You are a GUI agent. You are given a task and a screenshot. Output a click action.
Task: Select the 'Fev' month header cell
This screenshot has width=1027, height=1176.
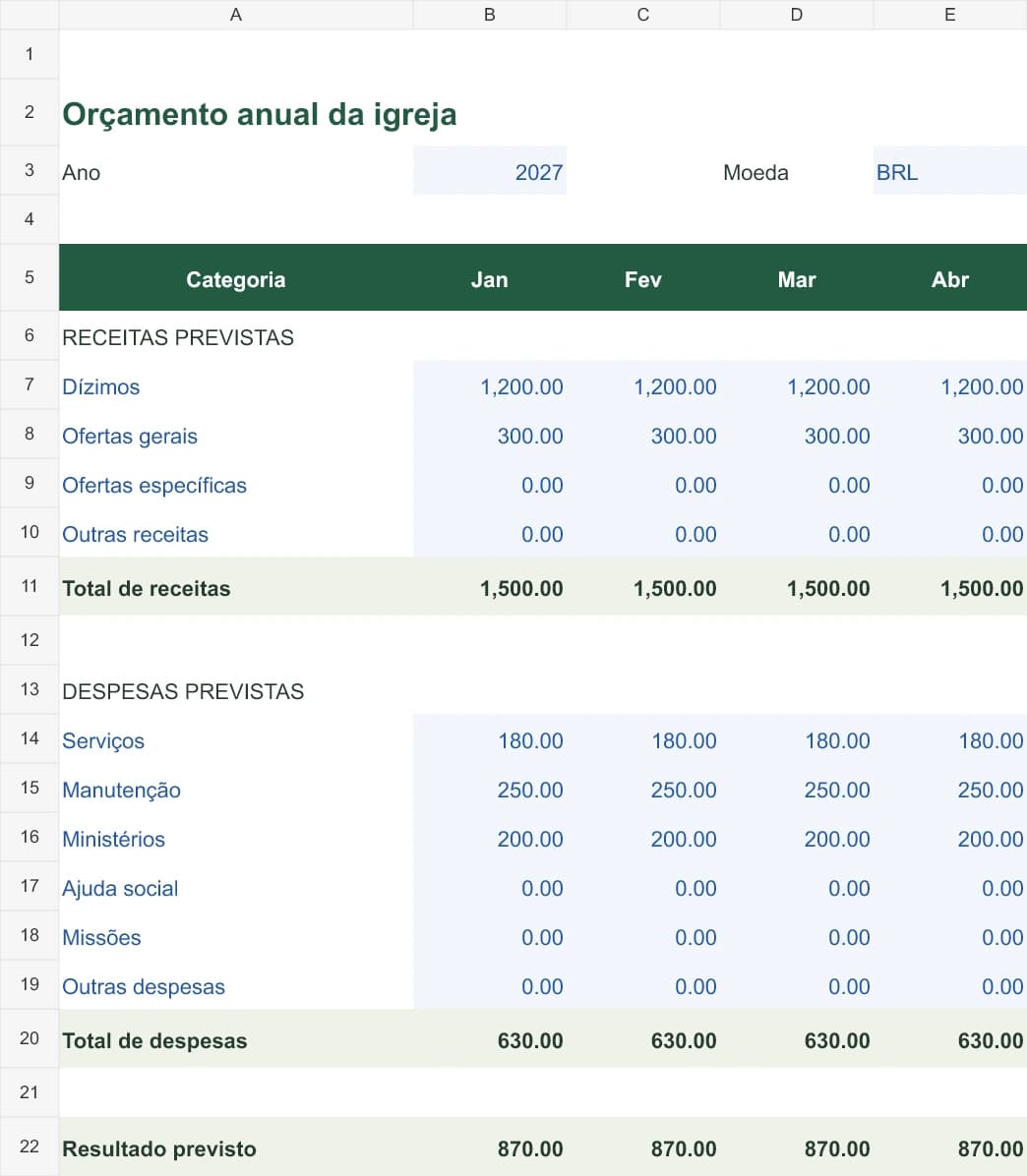[643, 277]
